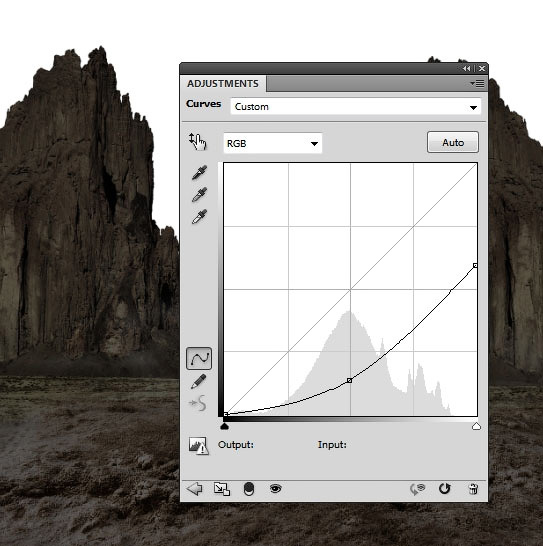543x546 pixels.
Task: Pick the gray point eyedropper
Action: (199, 194)
